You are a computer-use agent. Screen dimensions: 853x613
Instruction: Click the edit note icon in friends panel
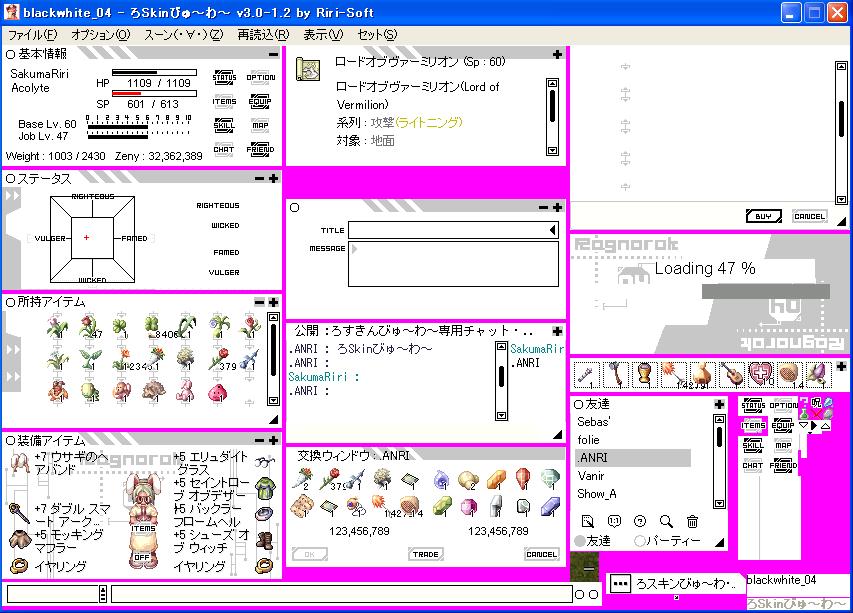click(588, 521)
